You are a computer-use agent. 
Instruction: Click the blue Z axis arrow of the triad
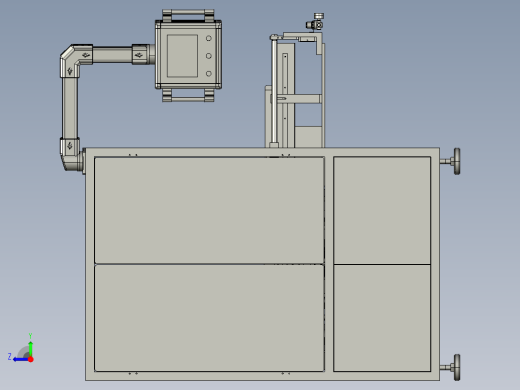click(21, 359)
